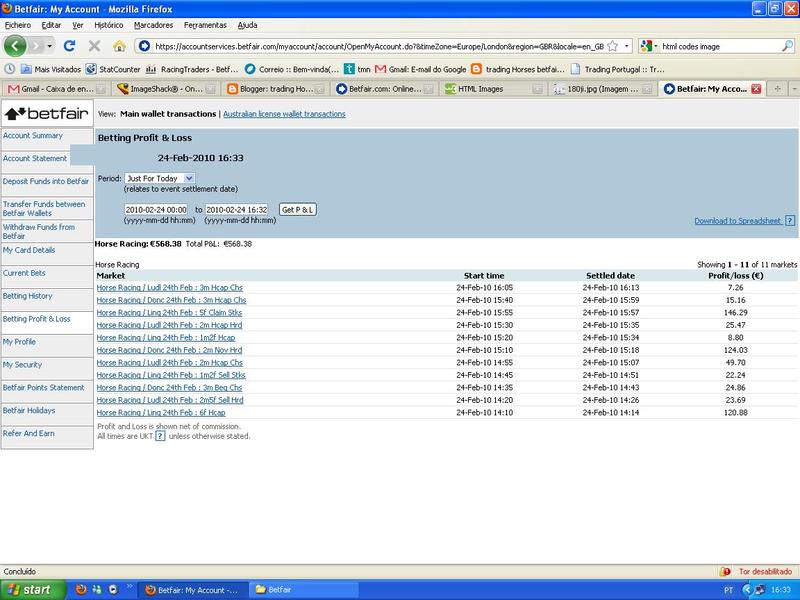
Task: Open Betting History sidebar link
Action: [x=28, y=296]
